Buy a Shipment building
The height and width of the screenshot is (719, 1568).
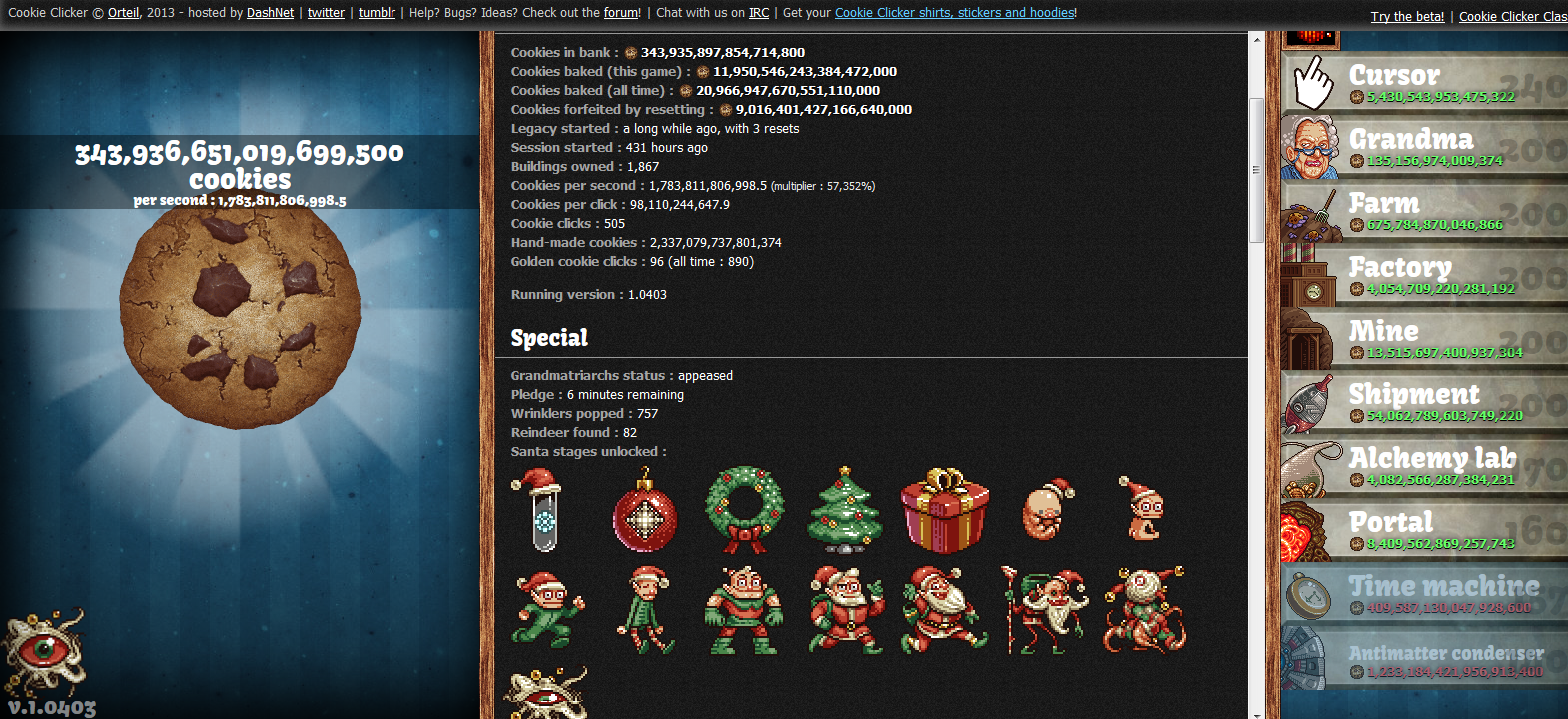point(1424,403)
